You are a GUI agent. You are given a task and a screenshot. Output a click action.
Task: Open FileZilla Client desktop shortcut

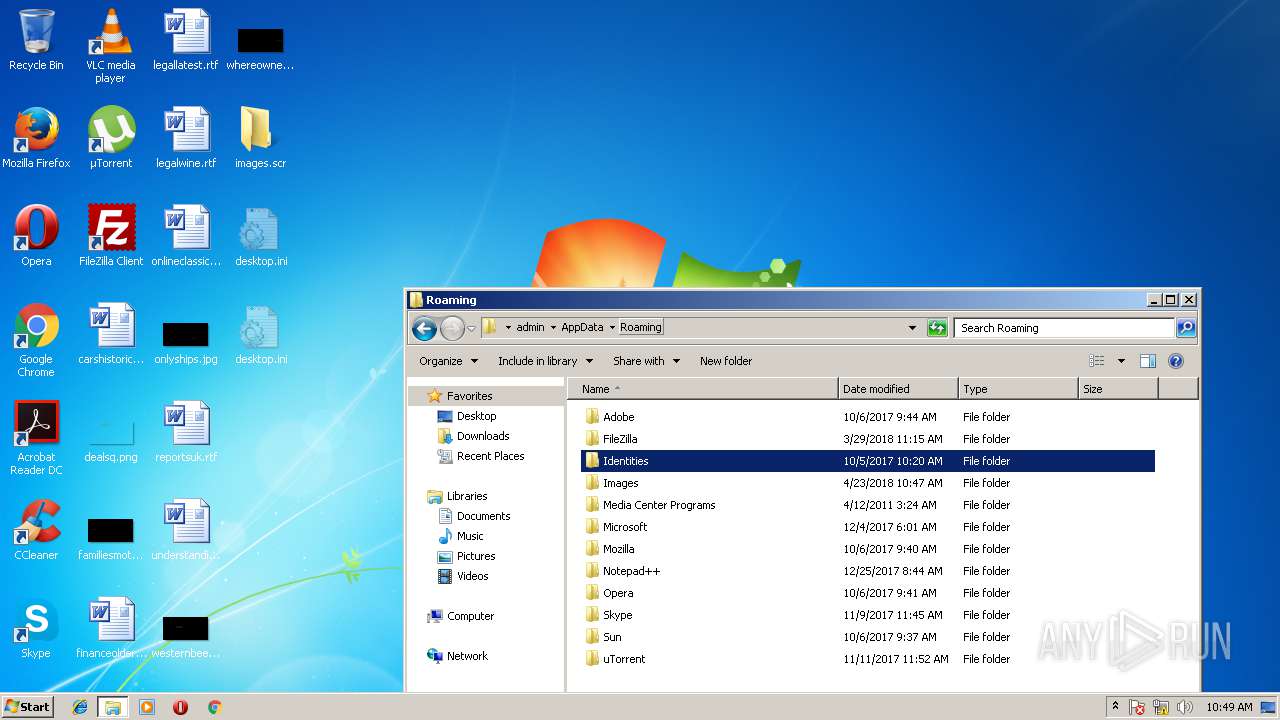click(x=111, y=237)
